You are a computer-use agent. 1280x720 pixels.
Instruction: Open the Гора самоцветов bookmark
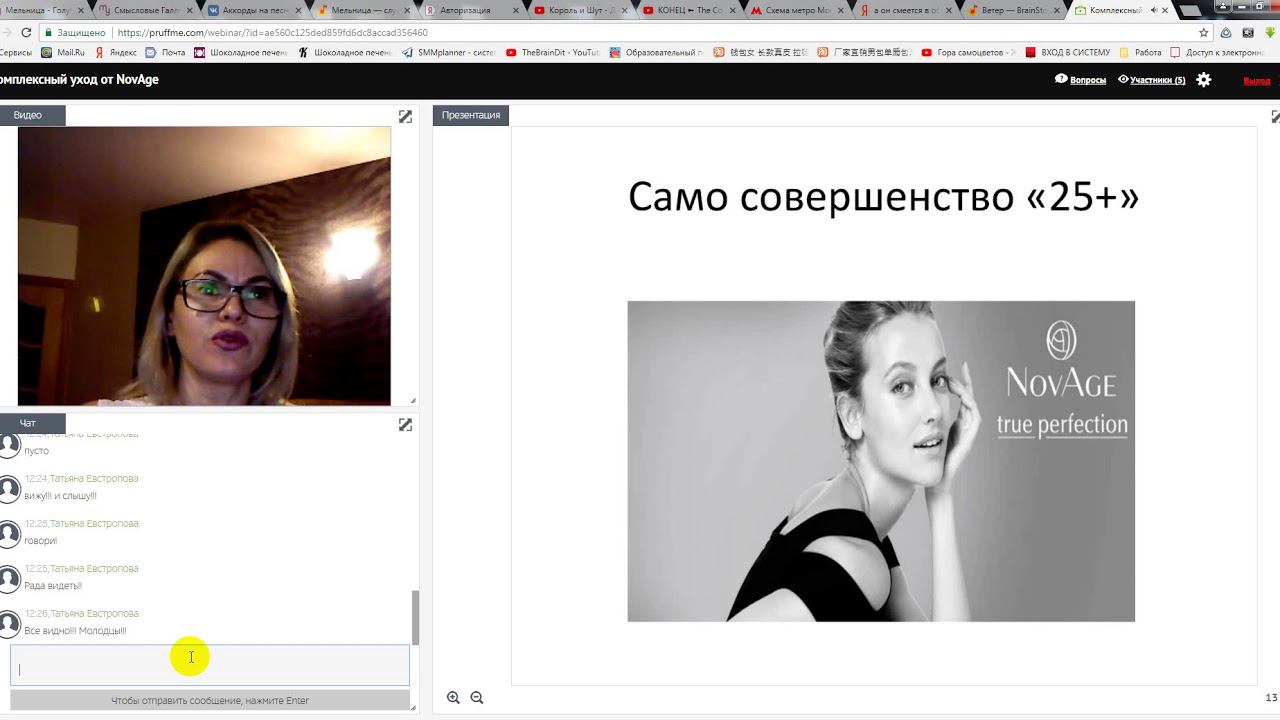(x=968, y=52)
